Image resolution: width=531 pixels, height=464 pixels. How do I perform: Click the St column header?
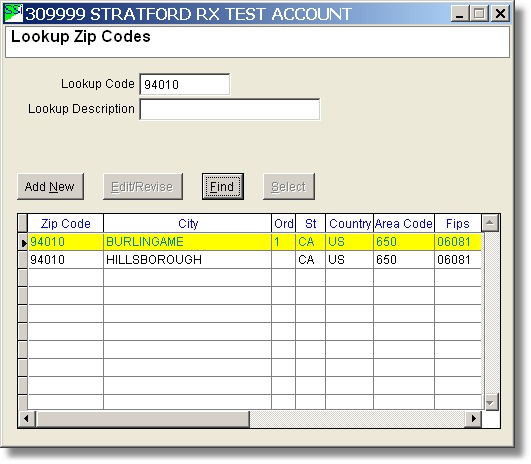coord(311,224)
